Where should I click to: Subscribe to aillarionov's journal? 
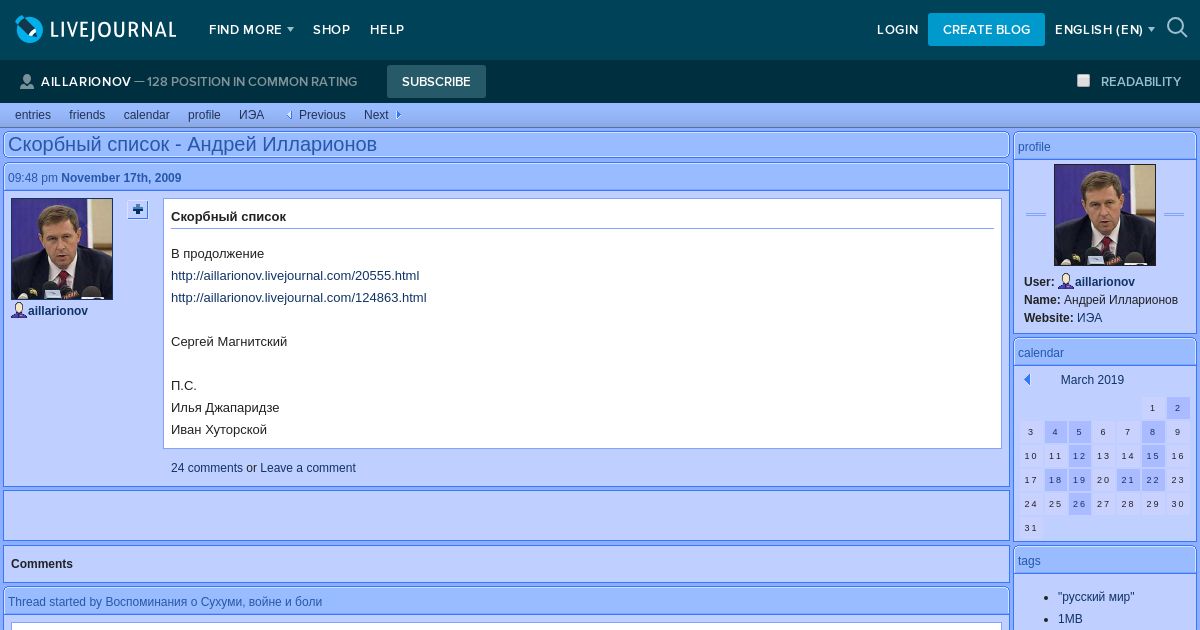pyautogui.click(x=436, y=82)
